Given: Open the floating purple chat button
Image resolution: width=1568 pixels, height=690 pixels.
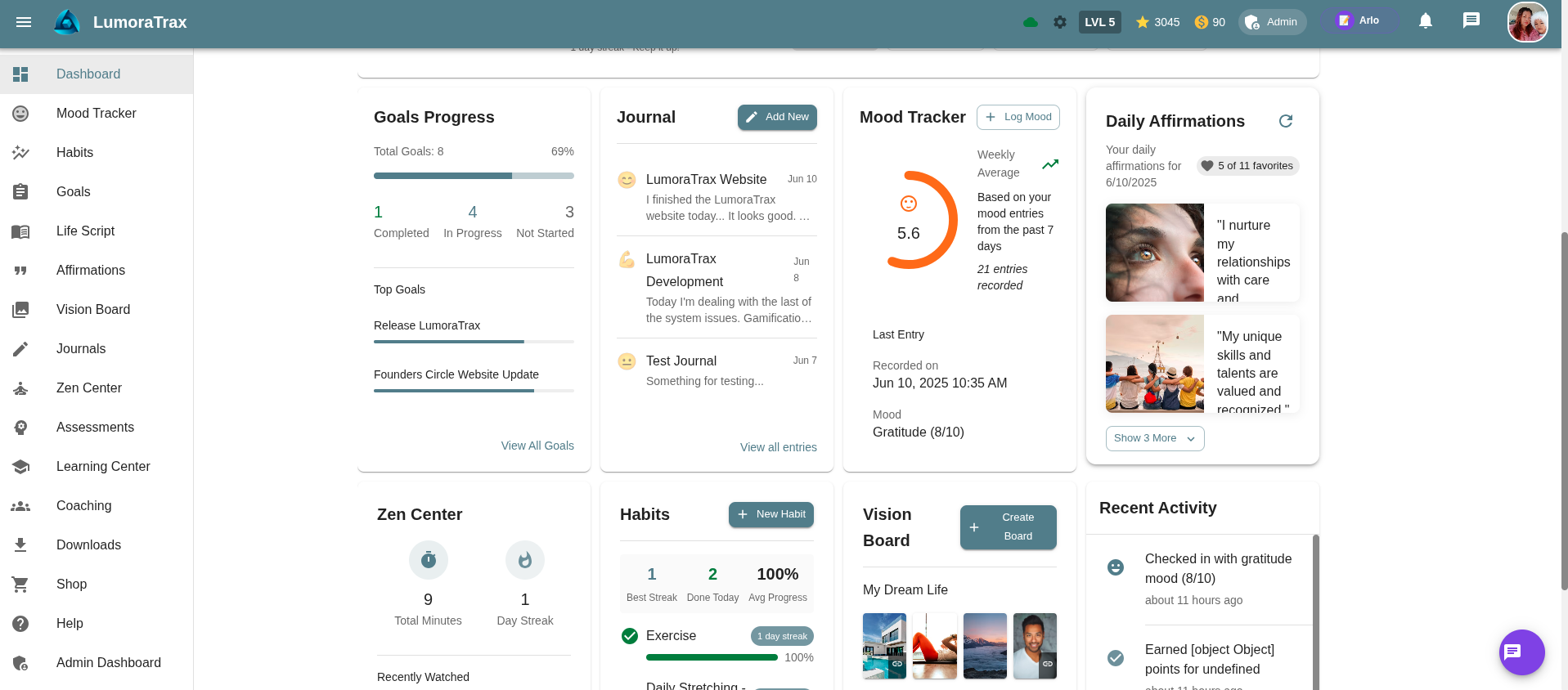Looking at the screenshot, I should tap(1521, 652).
